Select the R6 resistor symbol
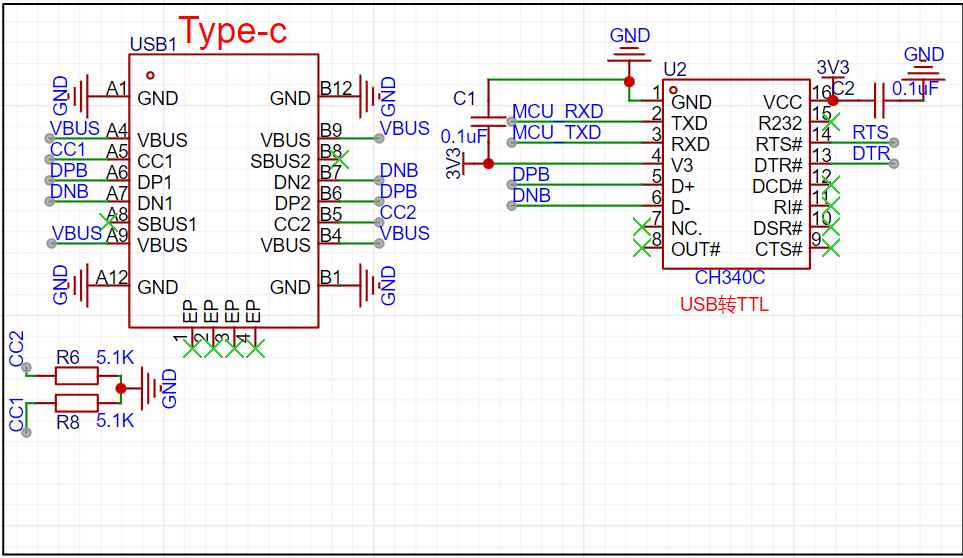Viewport: 963px width, 558px height. pos(76,375)
